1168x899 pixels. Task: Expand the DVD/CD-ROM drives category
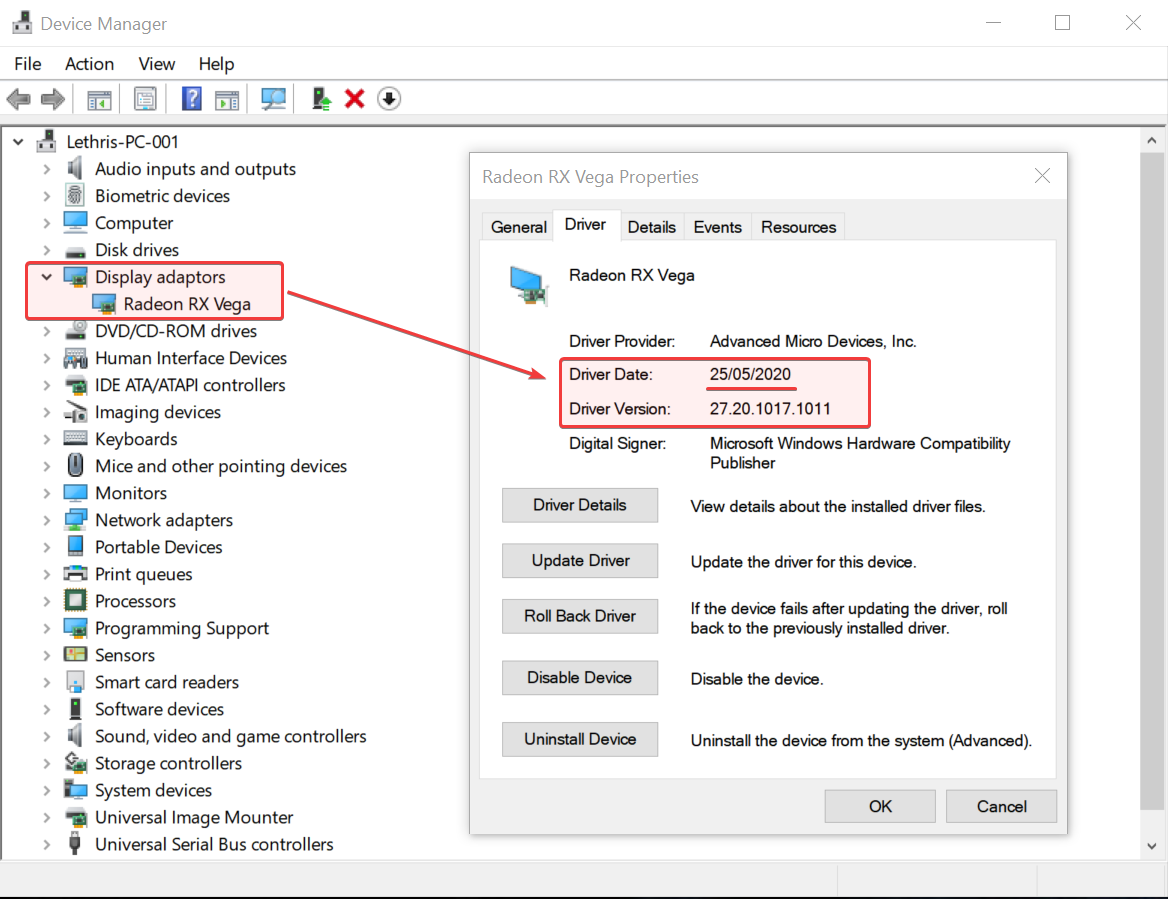47,331
